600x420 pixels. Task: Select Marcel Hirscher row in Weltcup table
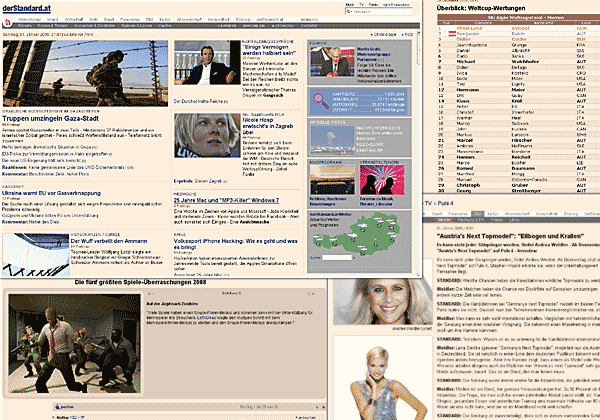click(x=518, y=140)
